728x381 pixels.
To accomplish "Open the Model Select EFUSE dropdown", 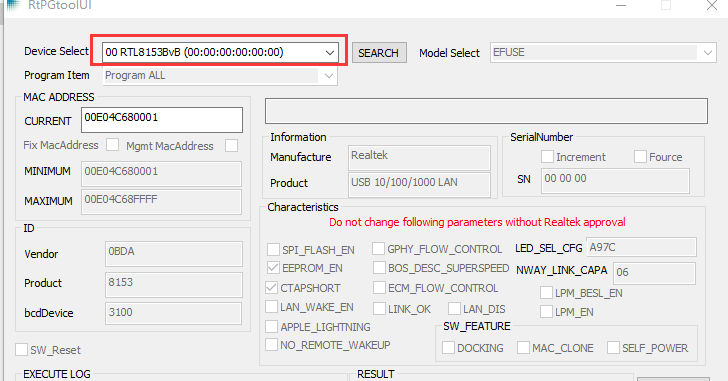I will click(x=603, y=52).
